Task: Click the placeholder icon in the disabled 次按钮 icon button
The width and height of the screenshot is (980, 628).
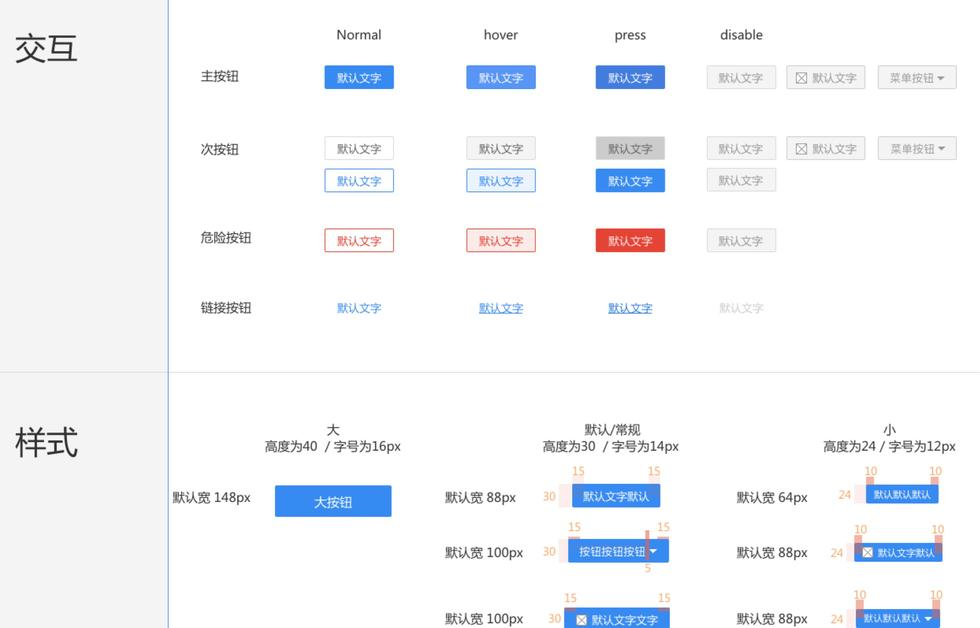Action: [x=801, y=149]
